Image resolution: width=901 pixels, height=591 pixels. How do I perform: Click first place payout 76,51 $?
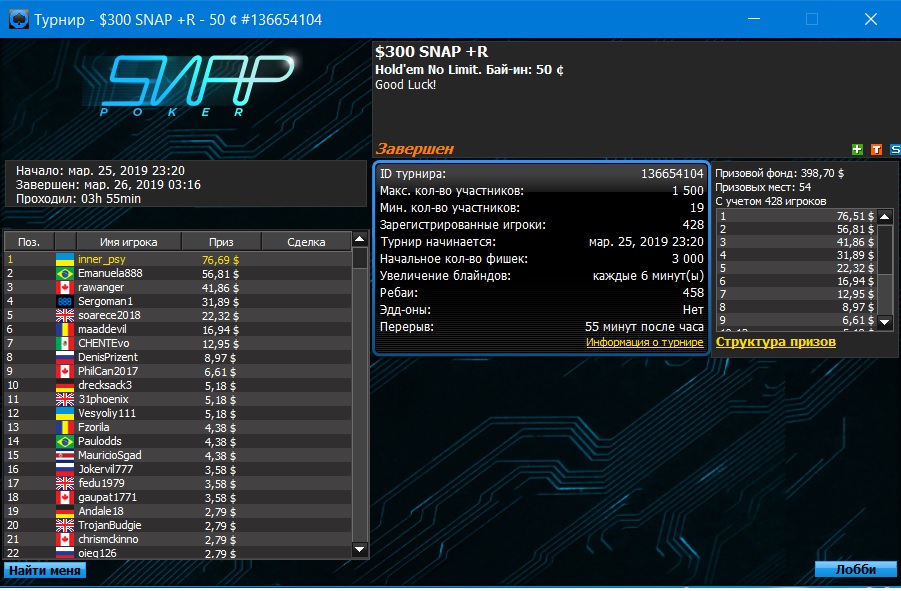(854, 217)
